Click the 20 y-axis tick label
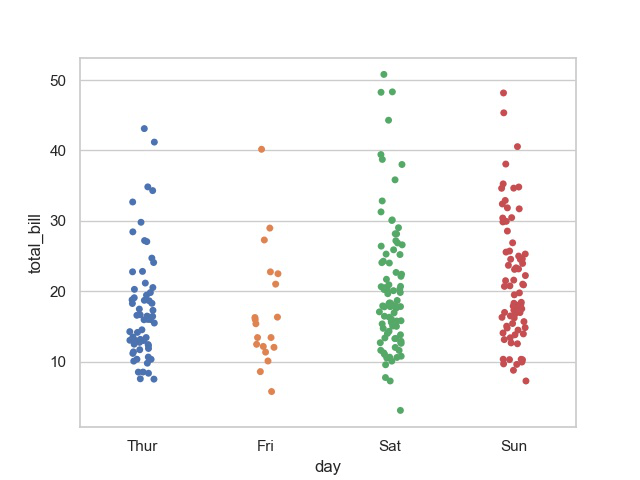 (60, 291)
